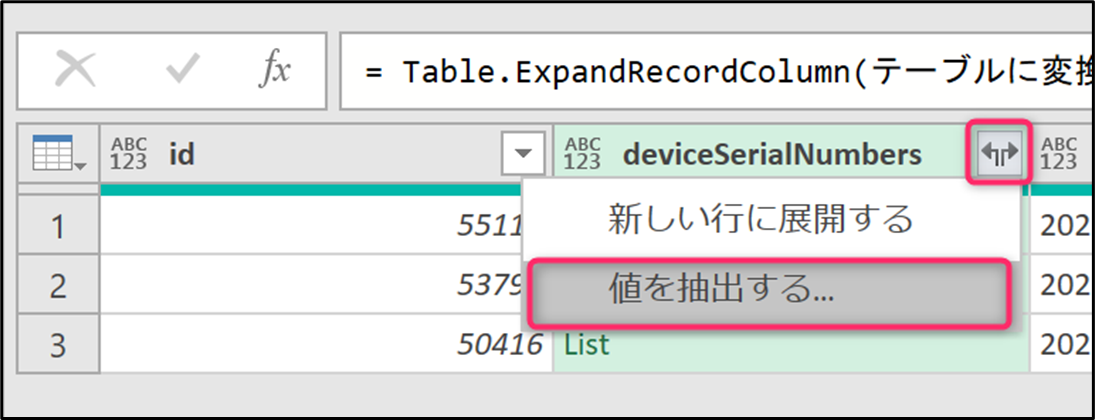Click the fx function icon
The width and height of the screenshot is (1095, 420).
(274, 70)
